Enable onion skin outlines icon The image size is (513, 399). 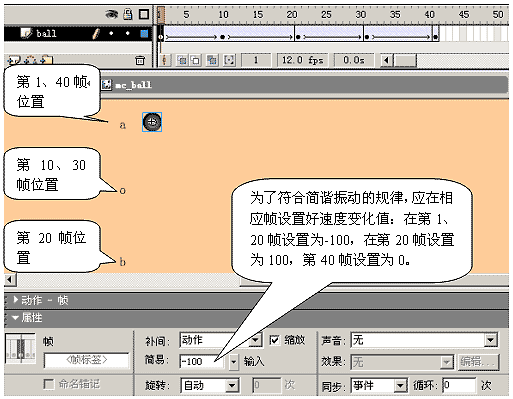196,60
